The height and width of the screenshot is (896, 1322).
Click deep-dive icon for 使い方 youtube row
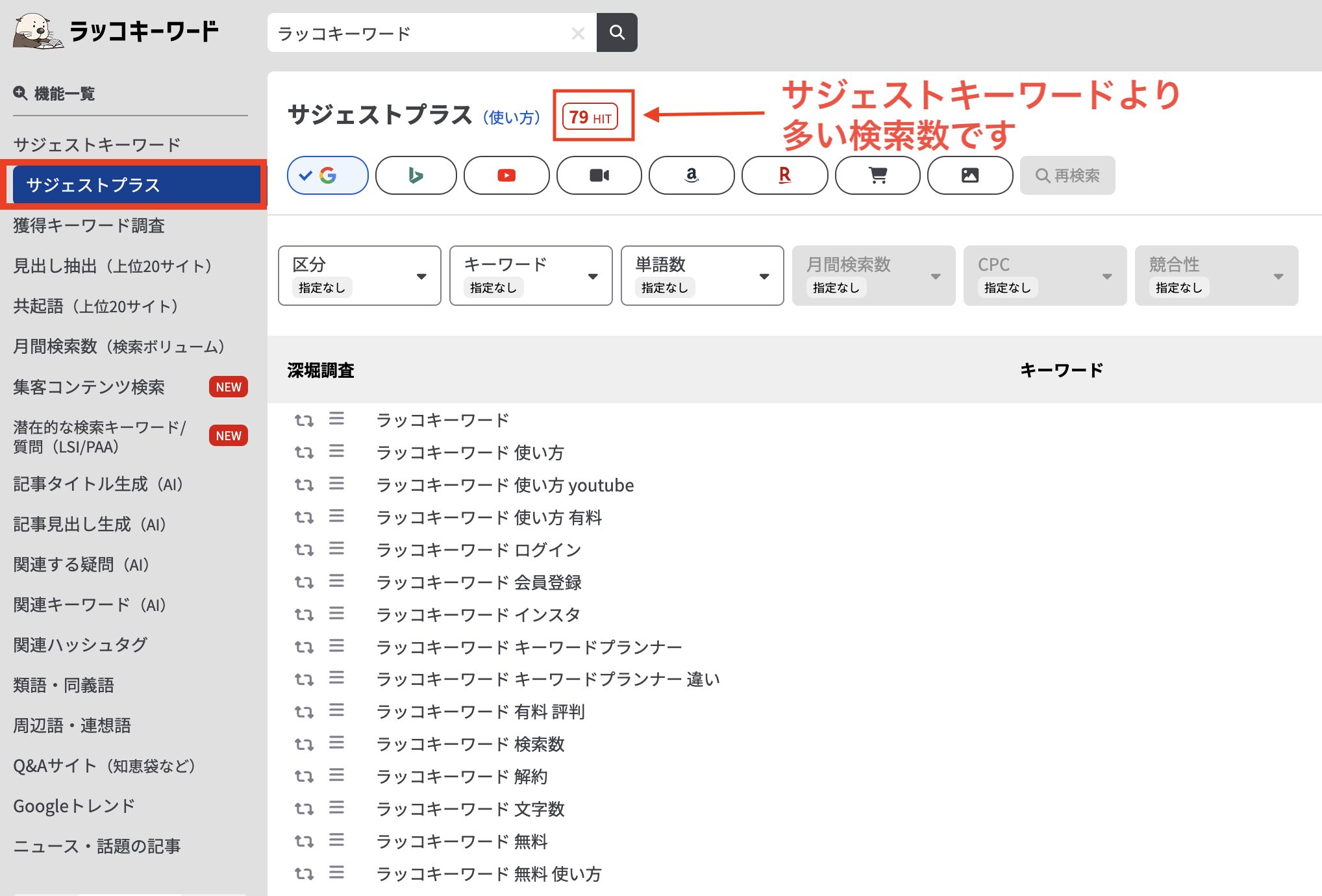click(x=304, y=484)
